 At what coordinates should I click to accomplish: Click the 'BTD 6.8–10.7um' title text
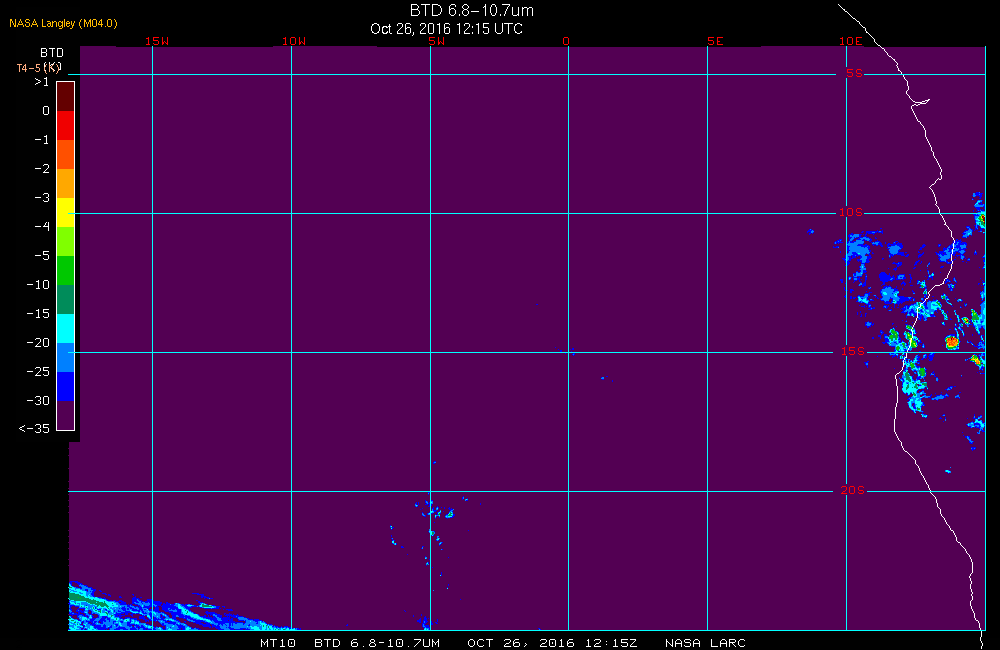click(x=471, y=10)
